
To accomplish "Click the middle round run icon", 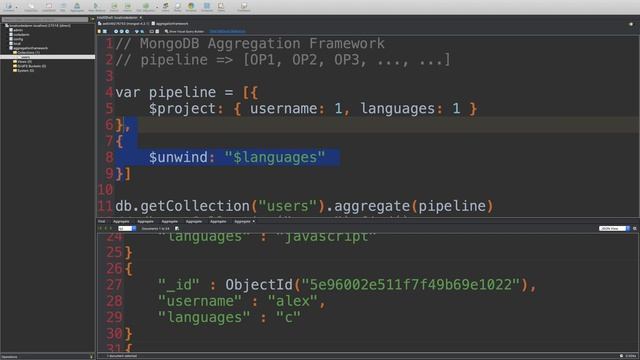I will pyautogui.click(x=122, y=31).
